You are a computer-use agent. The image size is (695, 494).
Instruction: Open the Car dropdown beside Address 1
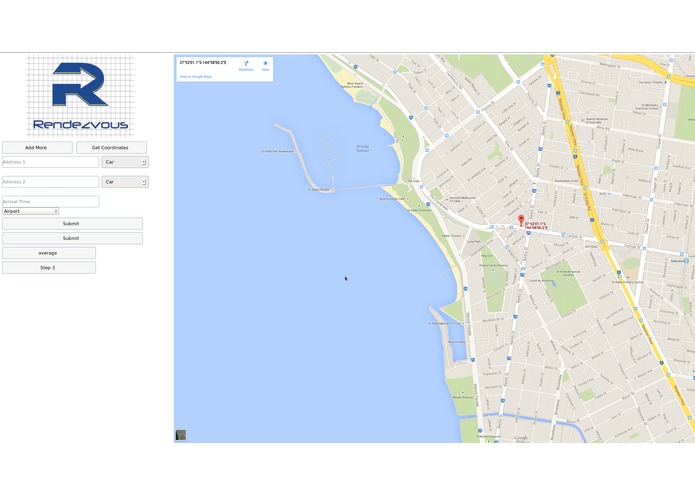tap(125, 162)
